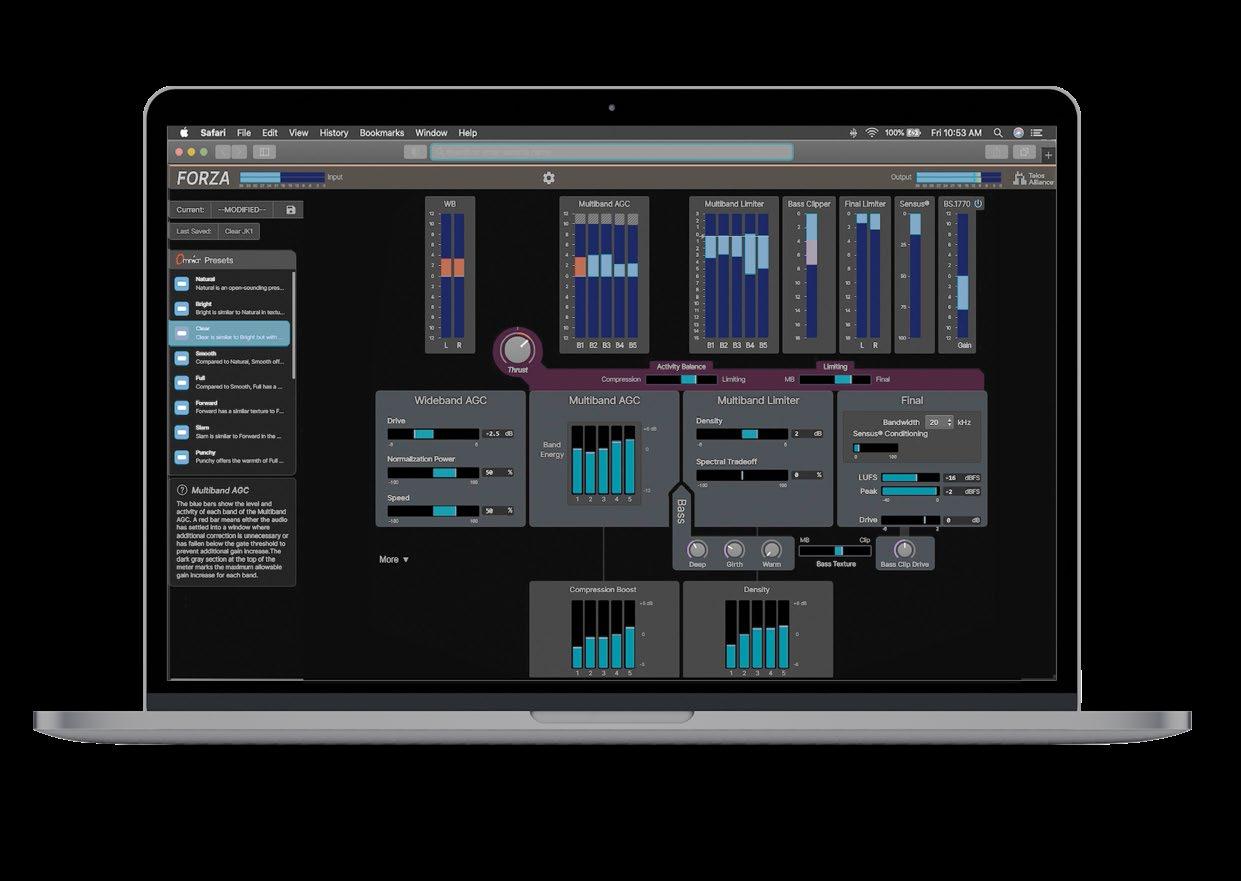Open the View menu
Screen dimensions: 1241x881
point(298,132)
